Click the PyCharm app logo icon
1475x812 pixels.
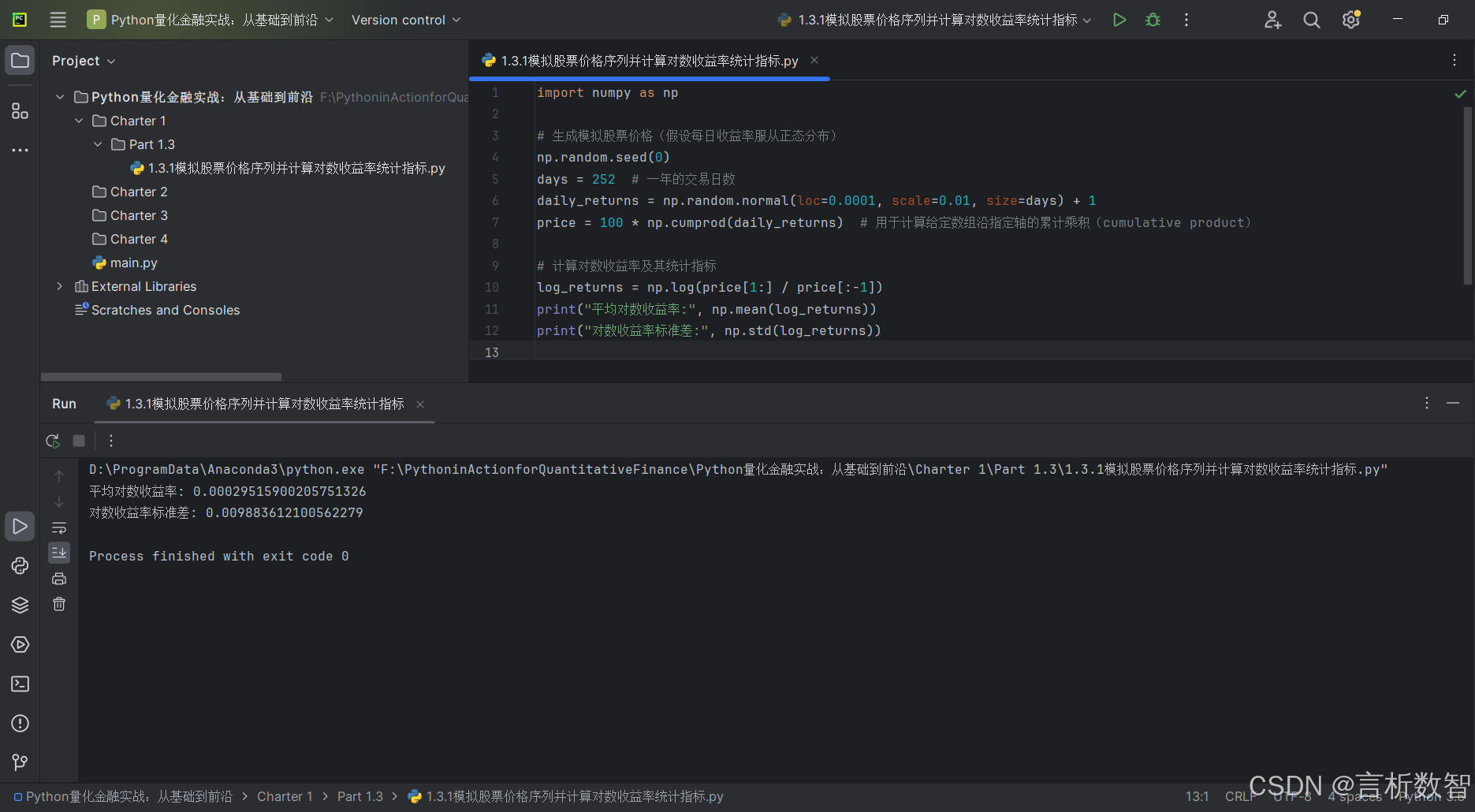[x=20, y=20]
